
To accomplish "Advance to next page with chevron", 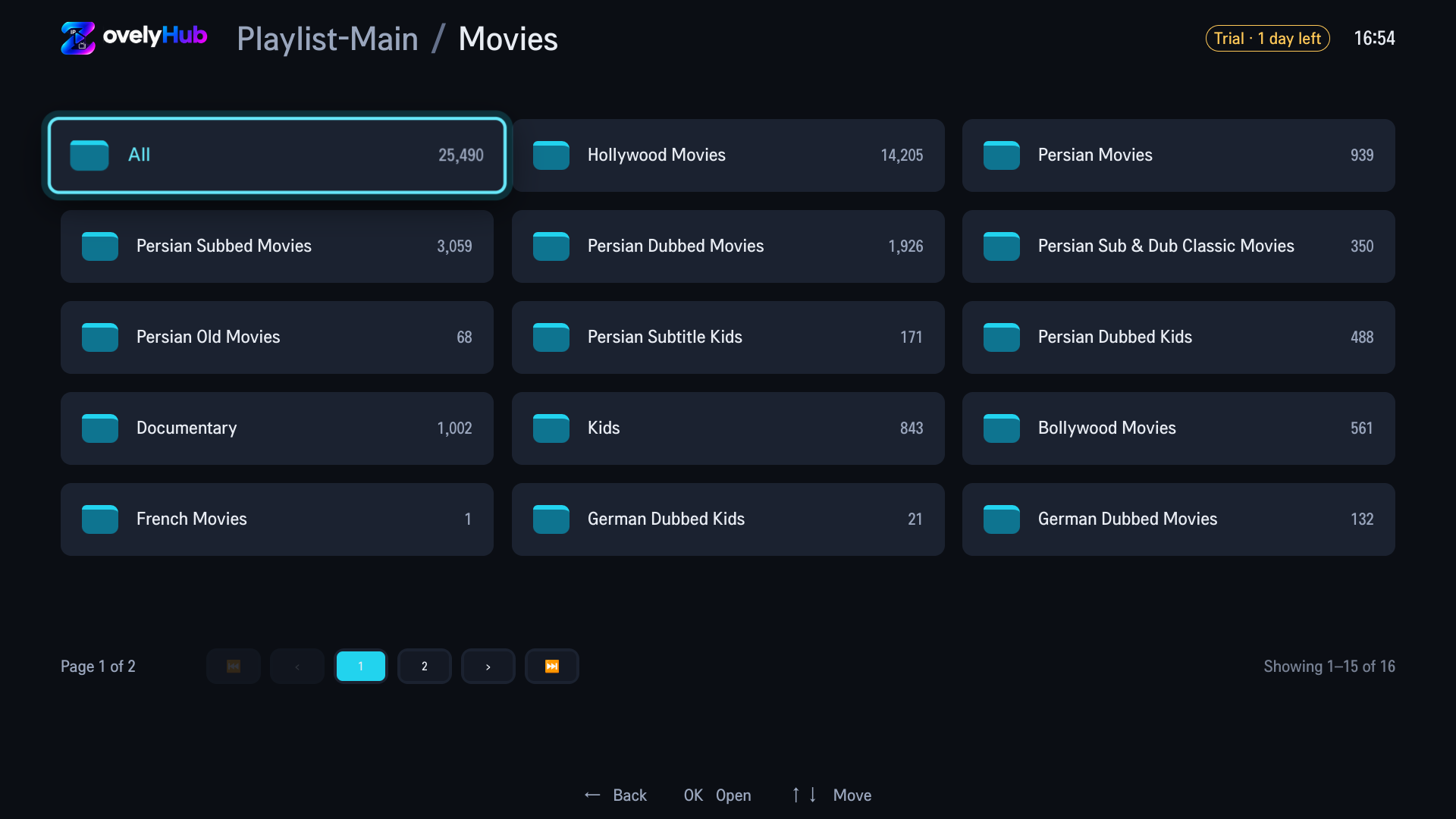I will pyautogui.click(x=488, y=667).
